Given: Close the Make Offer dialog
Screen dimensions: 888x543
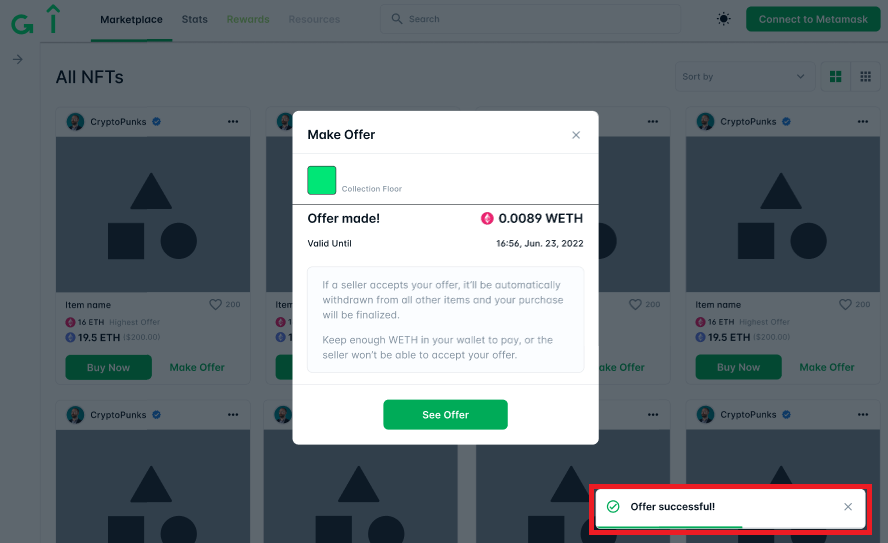Looking at the screenshot, I should pos(576,135).
